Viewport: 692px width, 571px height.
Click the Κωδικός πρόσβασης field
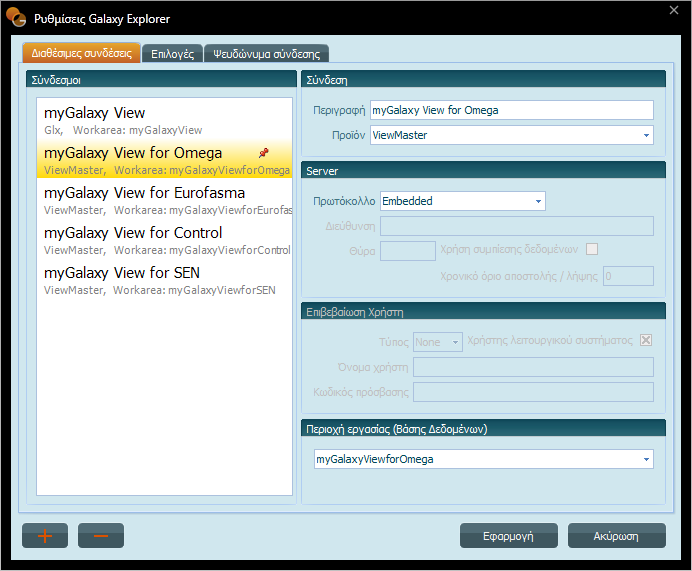click(x=533, y=392)
